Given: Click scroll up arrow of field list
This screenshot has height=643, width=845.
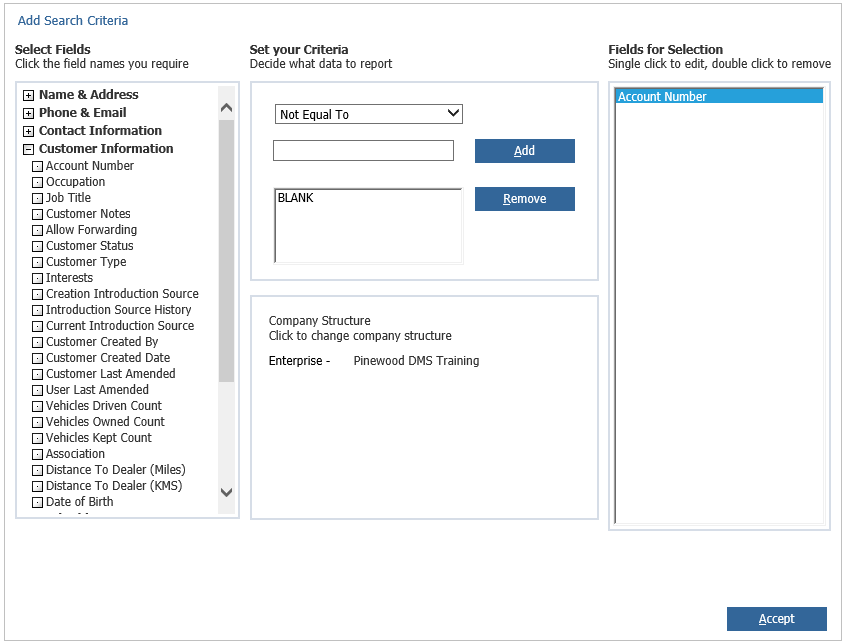Looking at the screenshot, I should pyautogui.click(x=227, y=108).
